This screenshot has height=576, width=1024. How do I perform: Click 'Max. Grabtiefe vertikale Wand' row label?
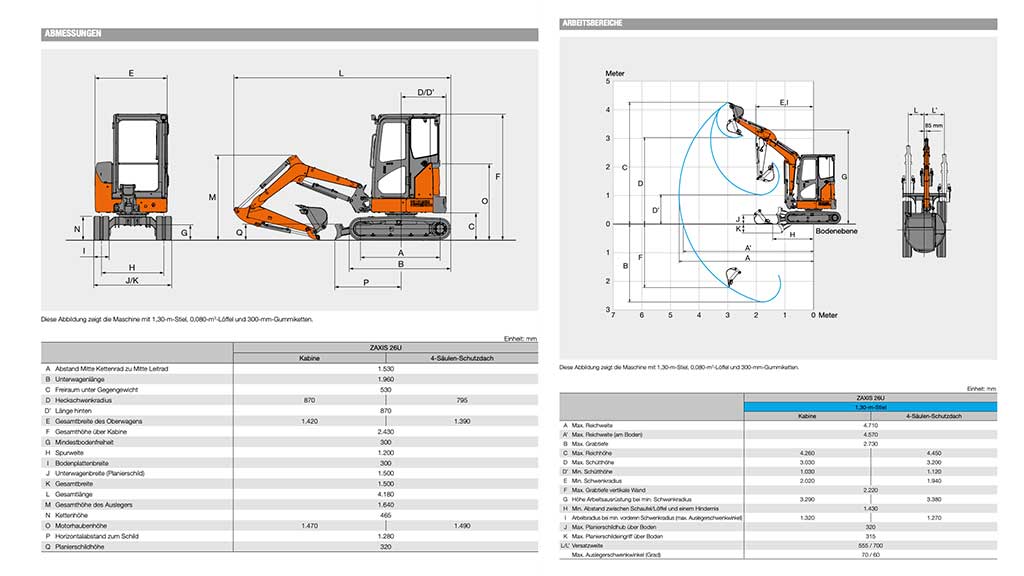(x=608, y=490)
